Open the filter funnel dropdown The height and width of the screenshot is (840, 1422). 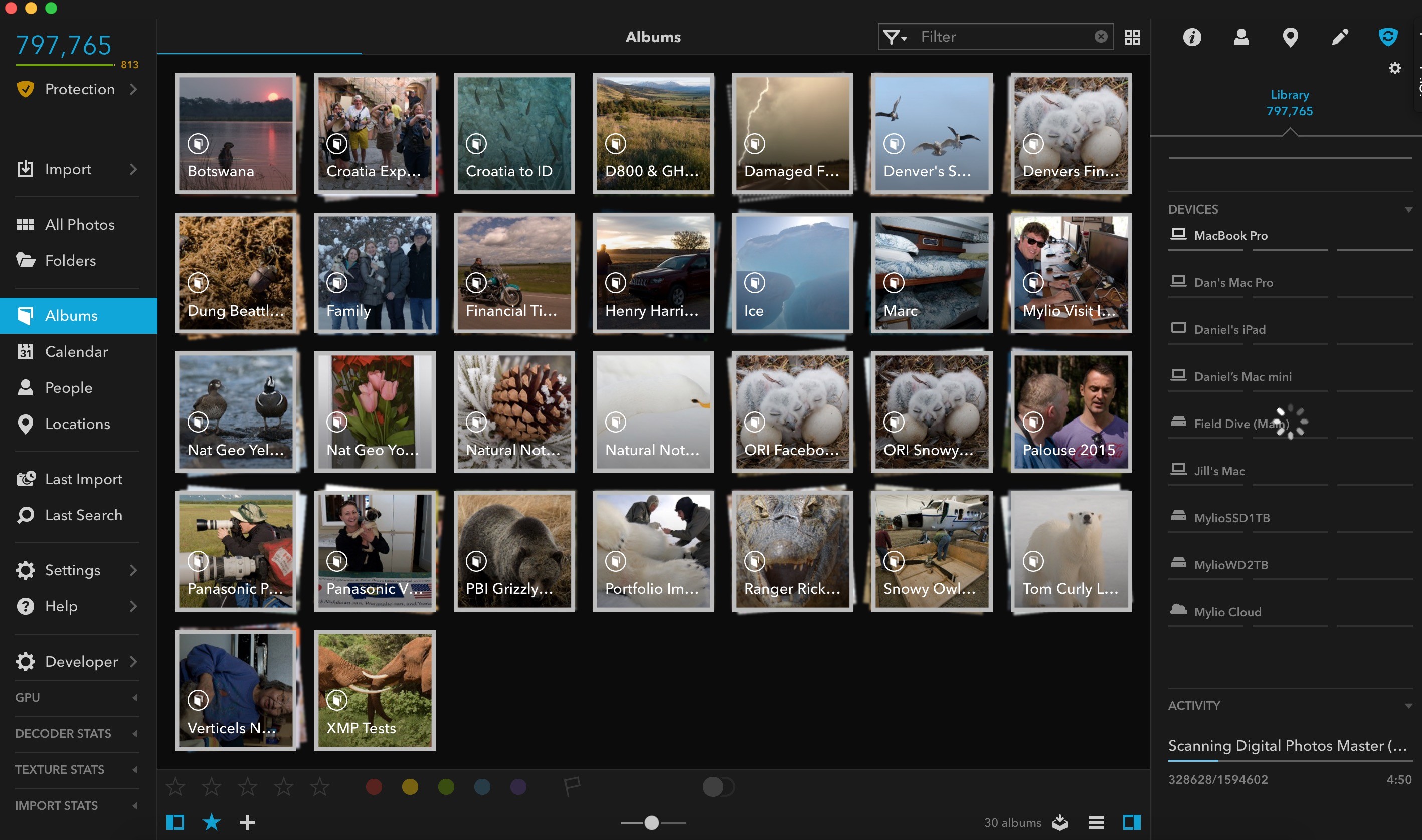pos(896,38)
